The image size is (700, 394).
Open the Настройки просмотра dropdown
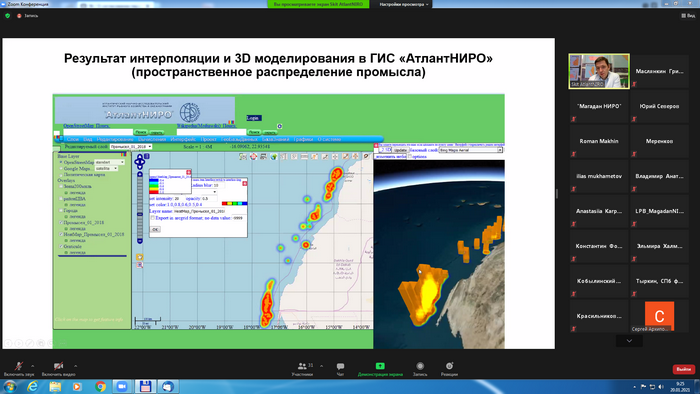tap(404, 4)
